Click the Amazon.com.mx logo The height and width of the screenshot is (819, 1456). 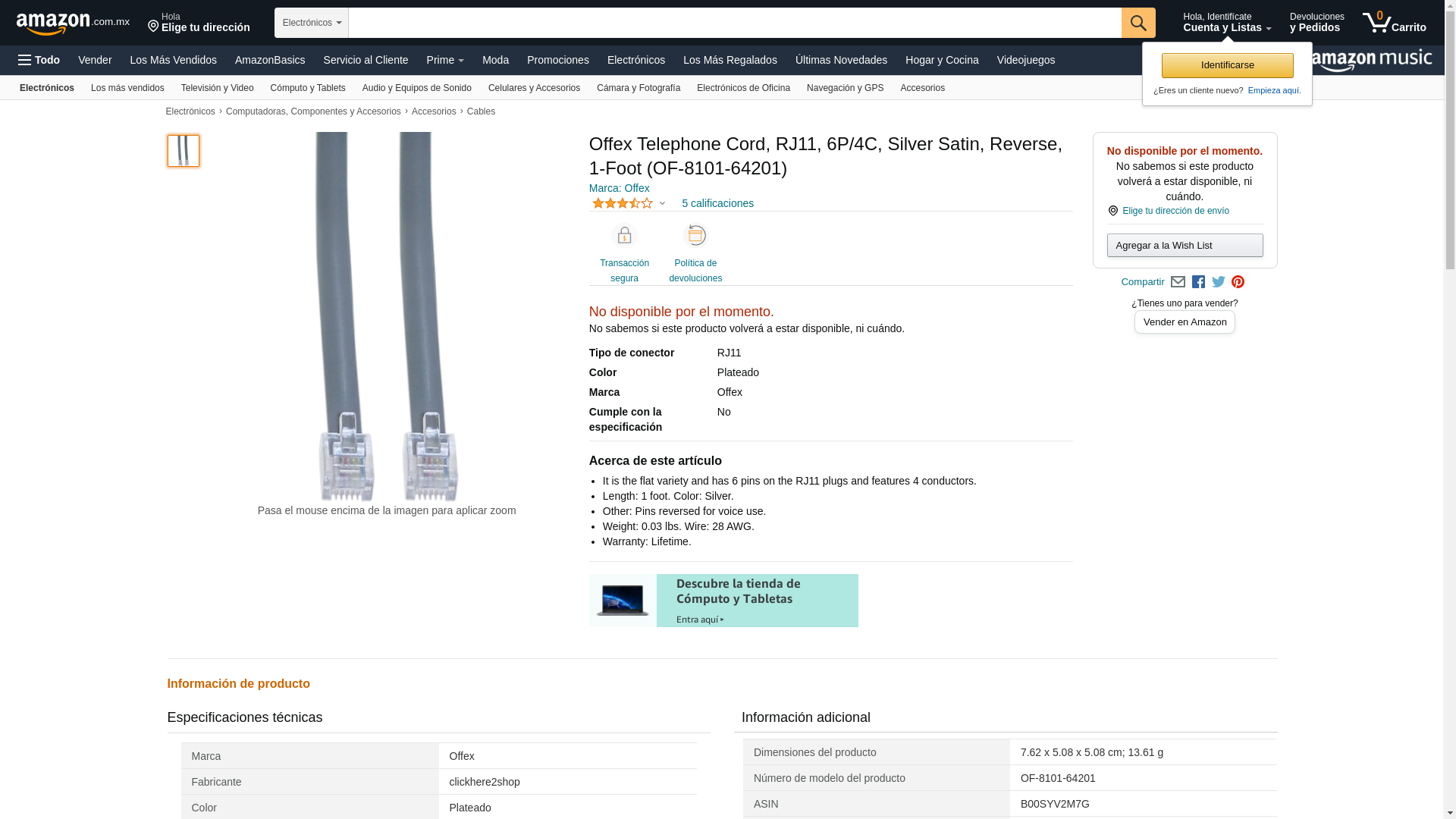pyautogui.click(x=72, y=24)
